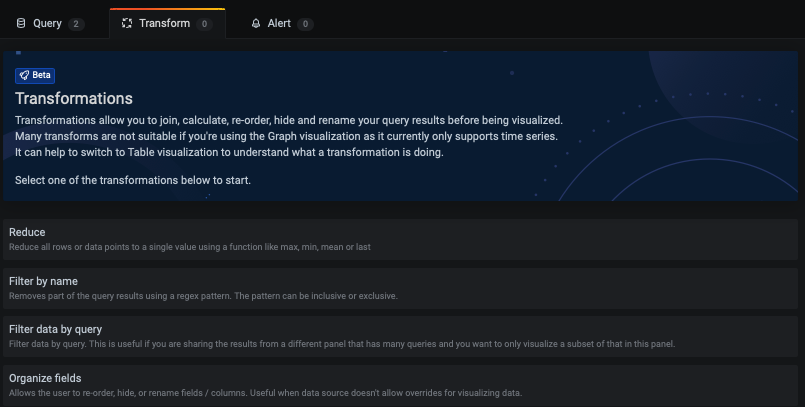Select the Filter data by query transformation

pos(400,336)
